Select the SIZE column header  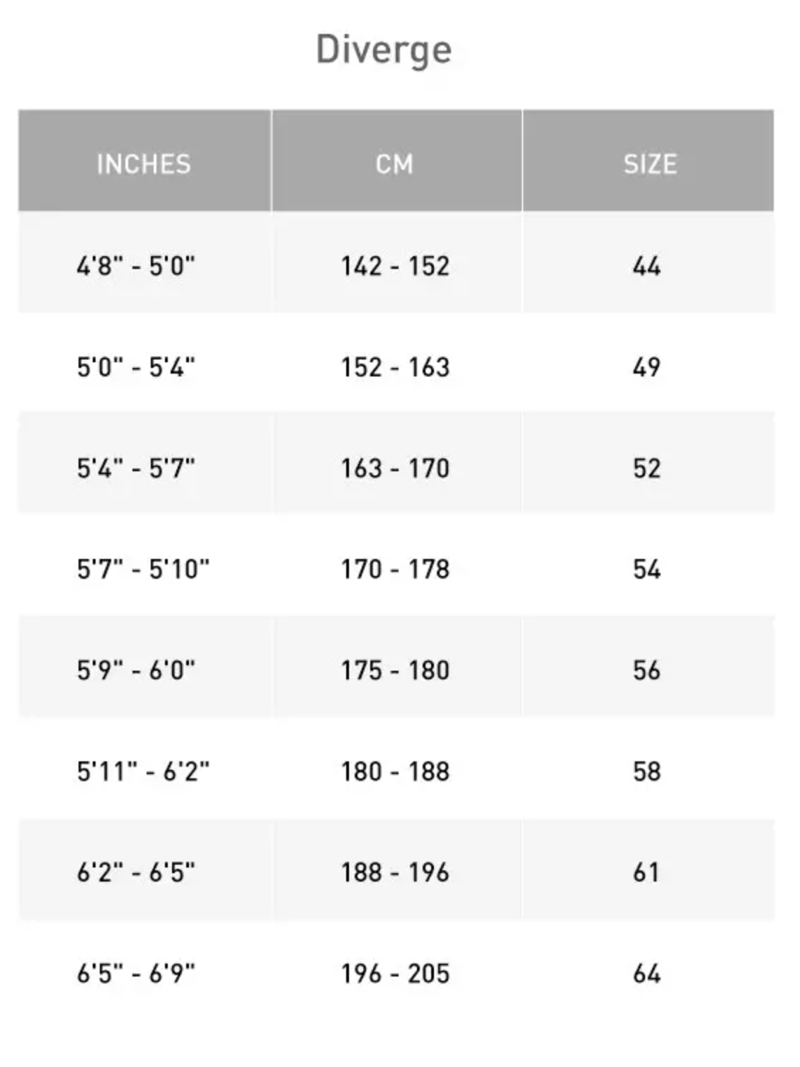[649, 164]
